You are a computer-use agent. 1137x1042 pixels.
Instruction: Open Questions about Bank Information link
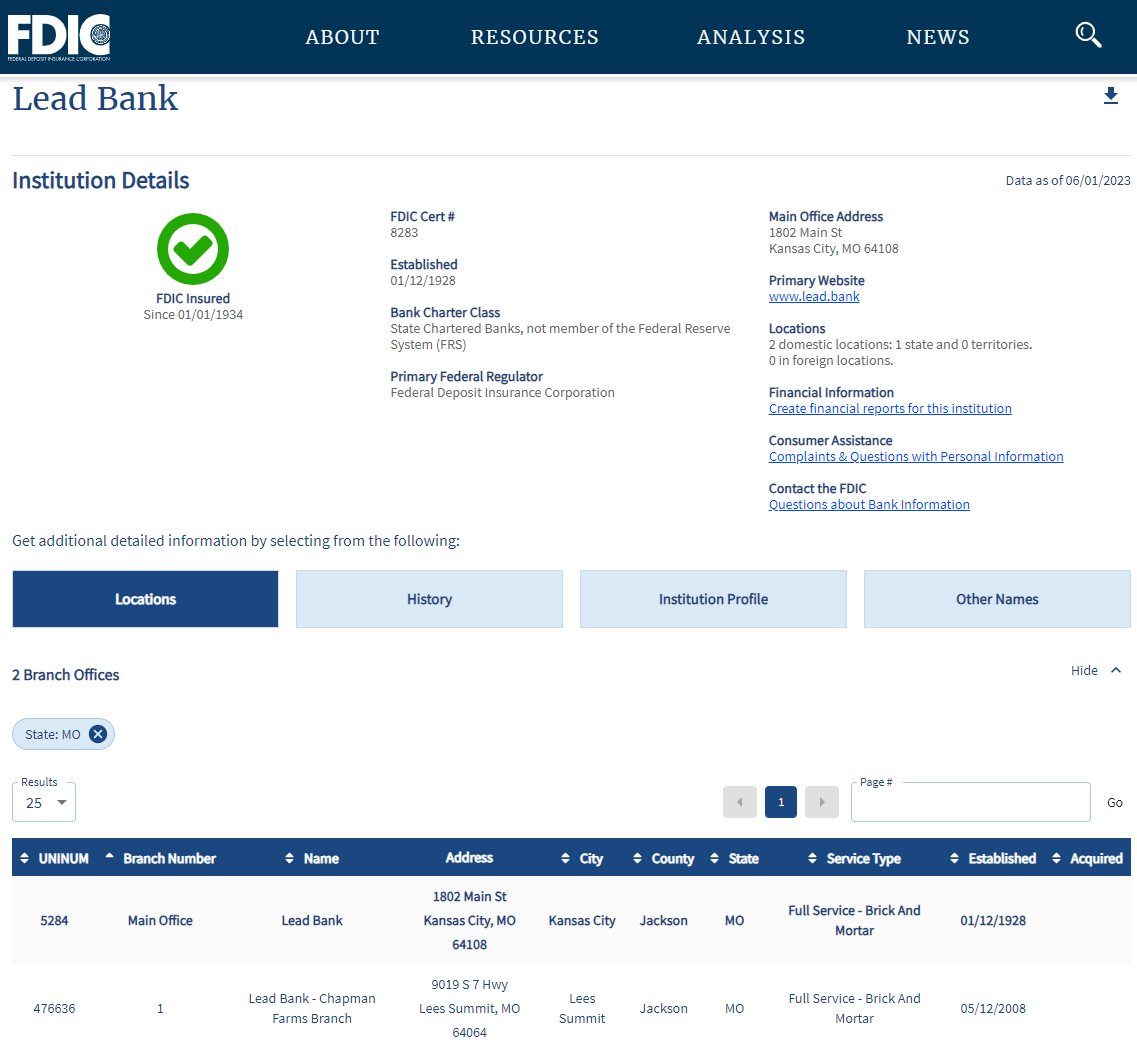point(869,504)
